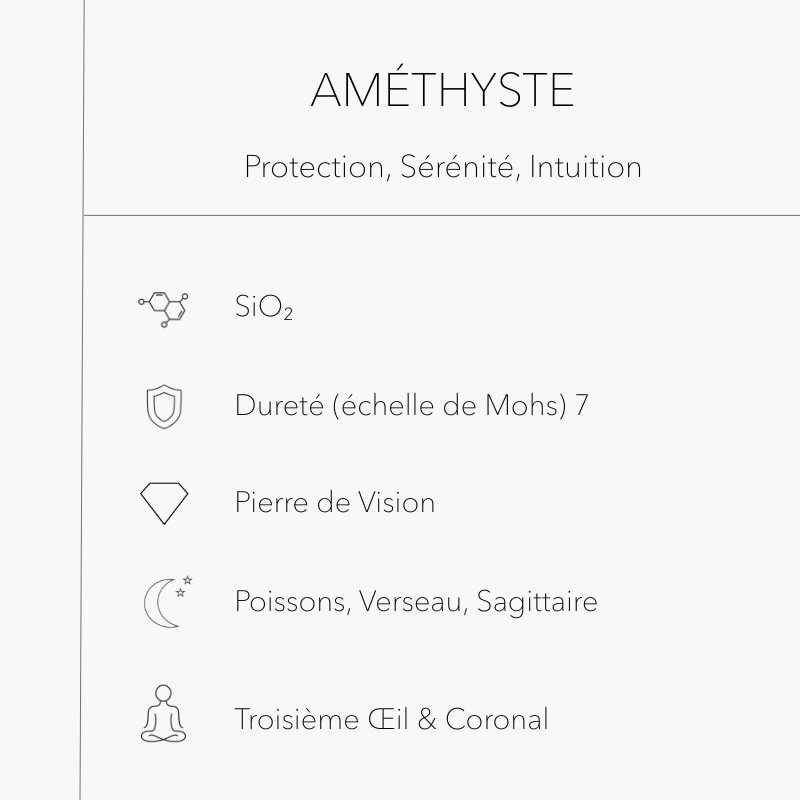Click the shield hardness icon
The height and width of the screenshot is (800, 800).
164,406
